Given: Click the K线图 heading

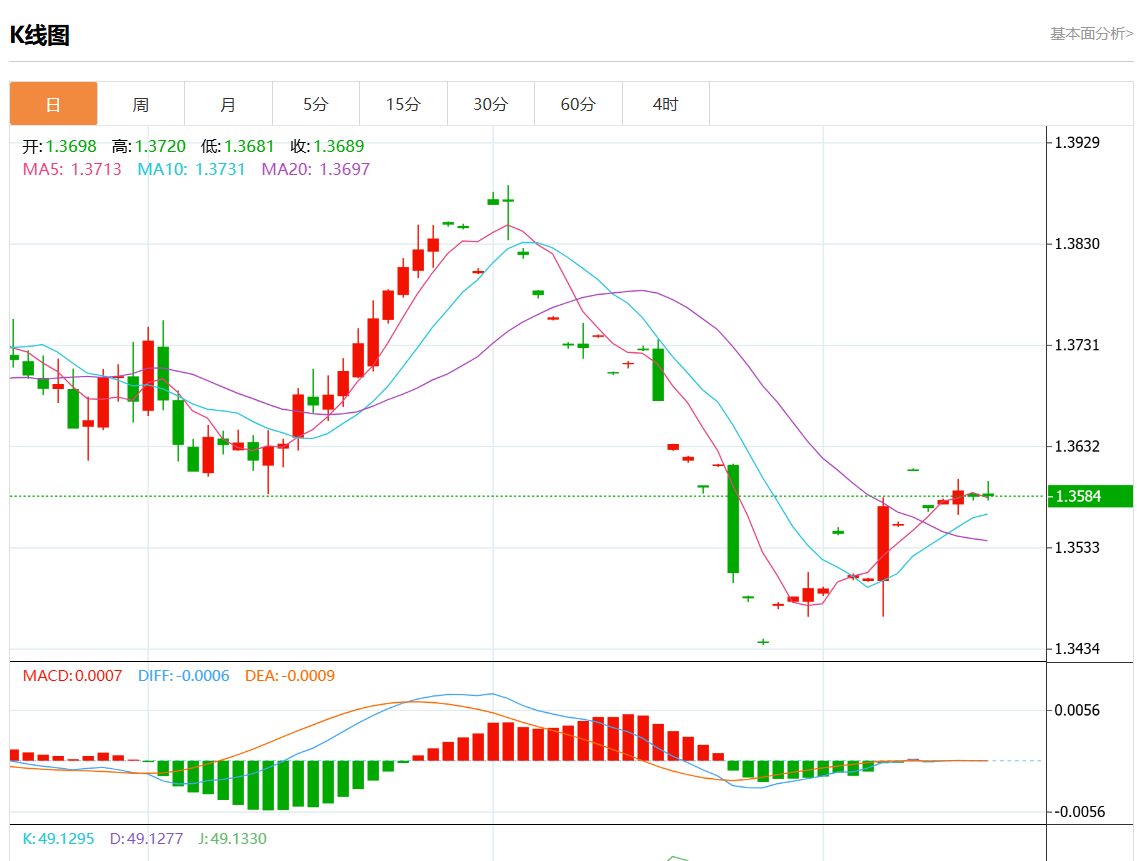Looking at the screenshot, I should (40, 35).
